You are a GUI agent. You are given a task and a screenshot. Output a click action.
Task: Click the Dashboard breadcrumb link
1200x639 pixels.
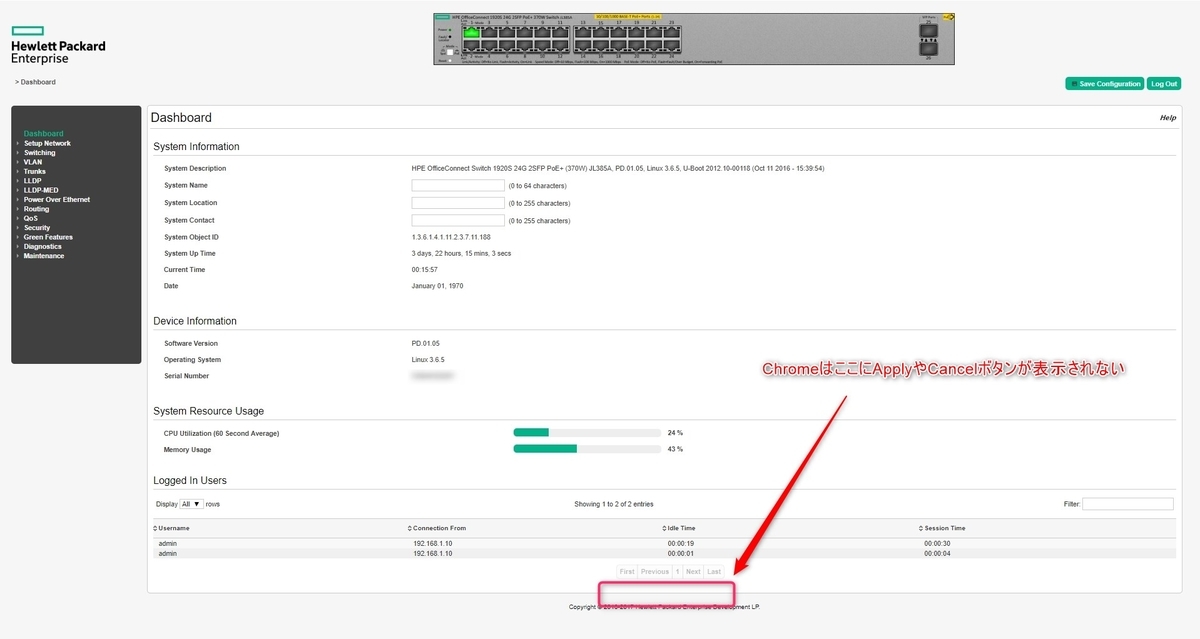[x=37, y=82]
